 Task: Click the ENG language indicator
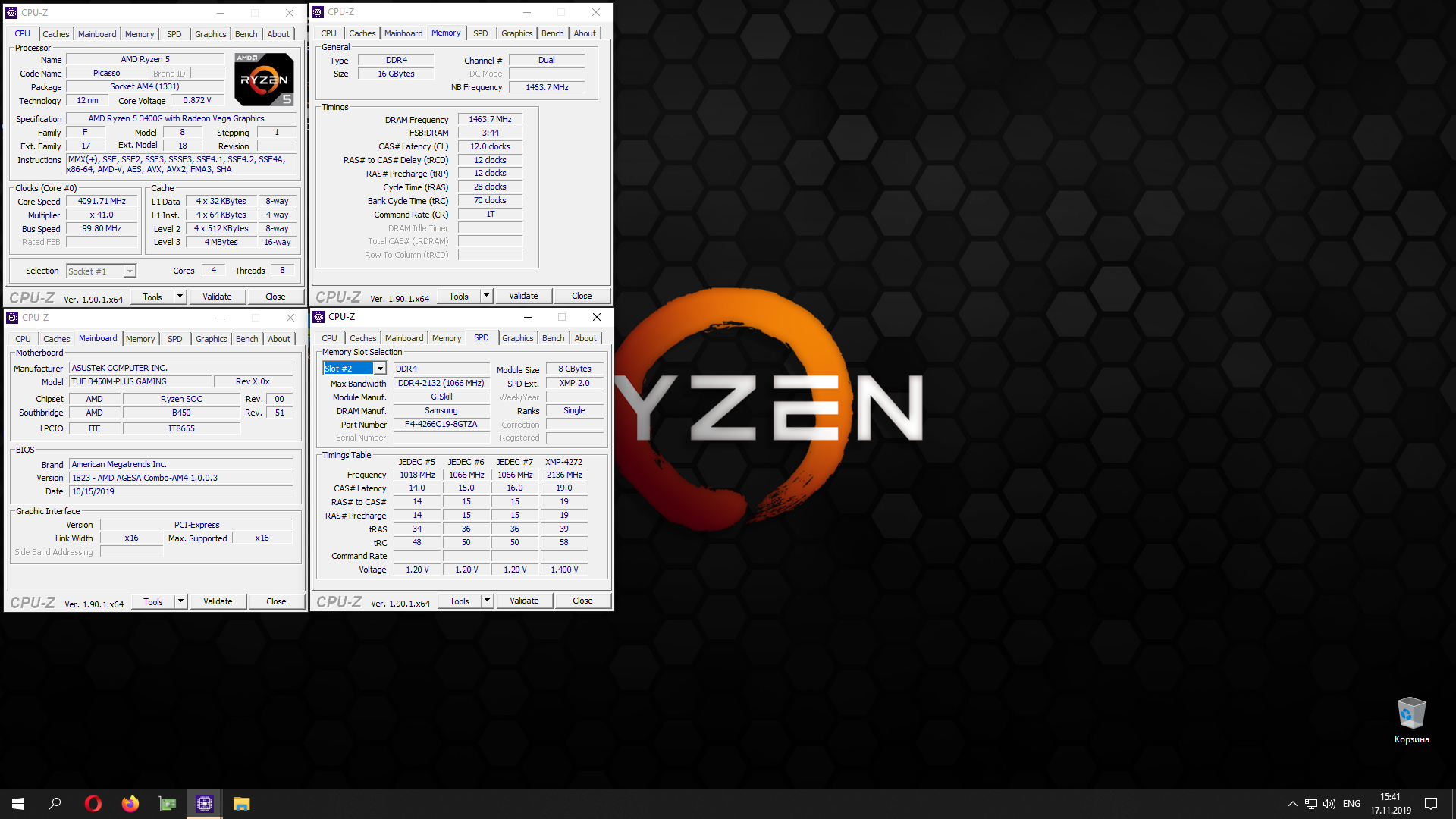1351,804
